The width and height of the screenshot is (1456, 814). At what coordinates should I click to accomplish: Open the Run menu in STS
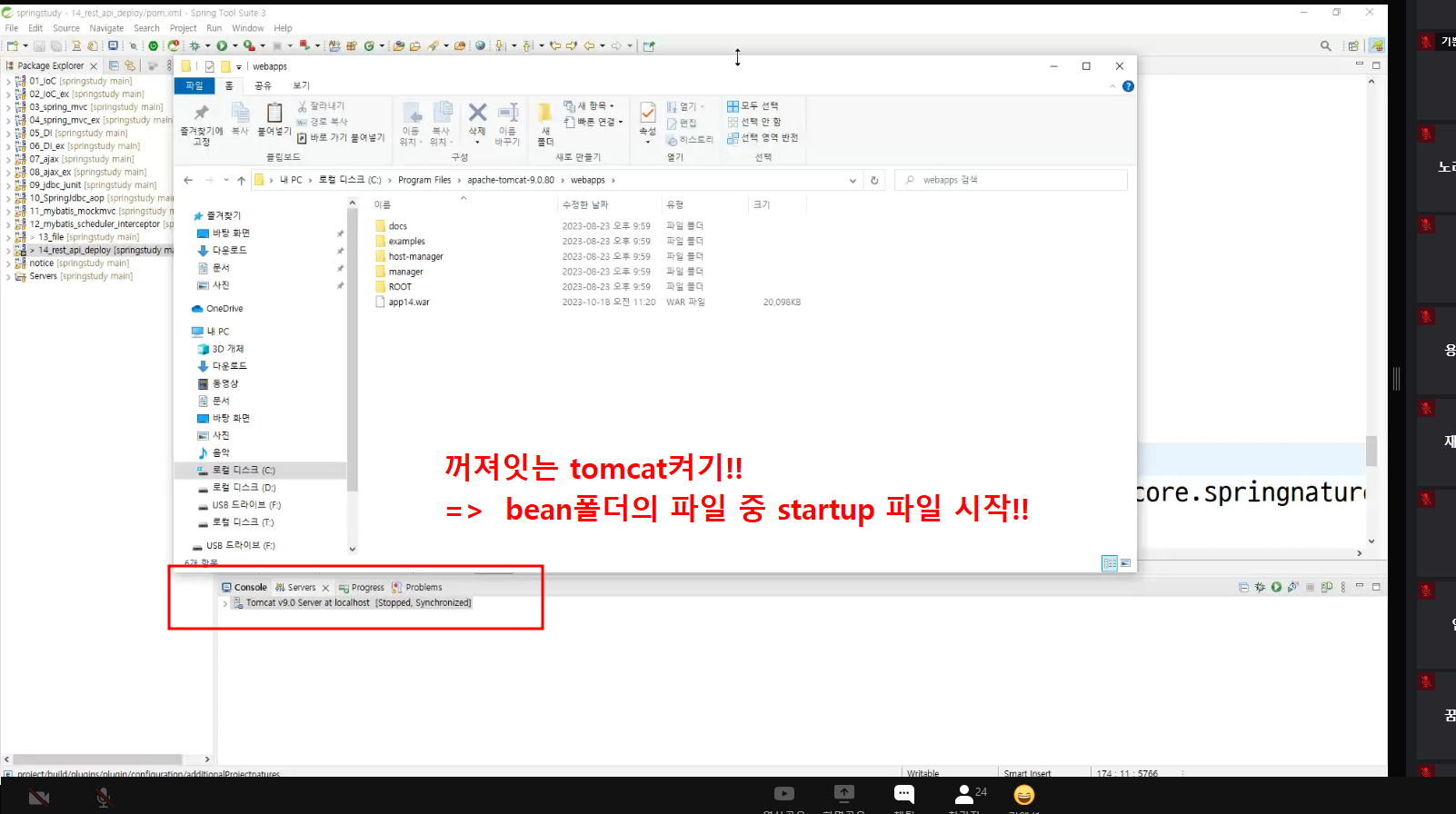pyautogui.click(x=214, y=28)
